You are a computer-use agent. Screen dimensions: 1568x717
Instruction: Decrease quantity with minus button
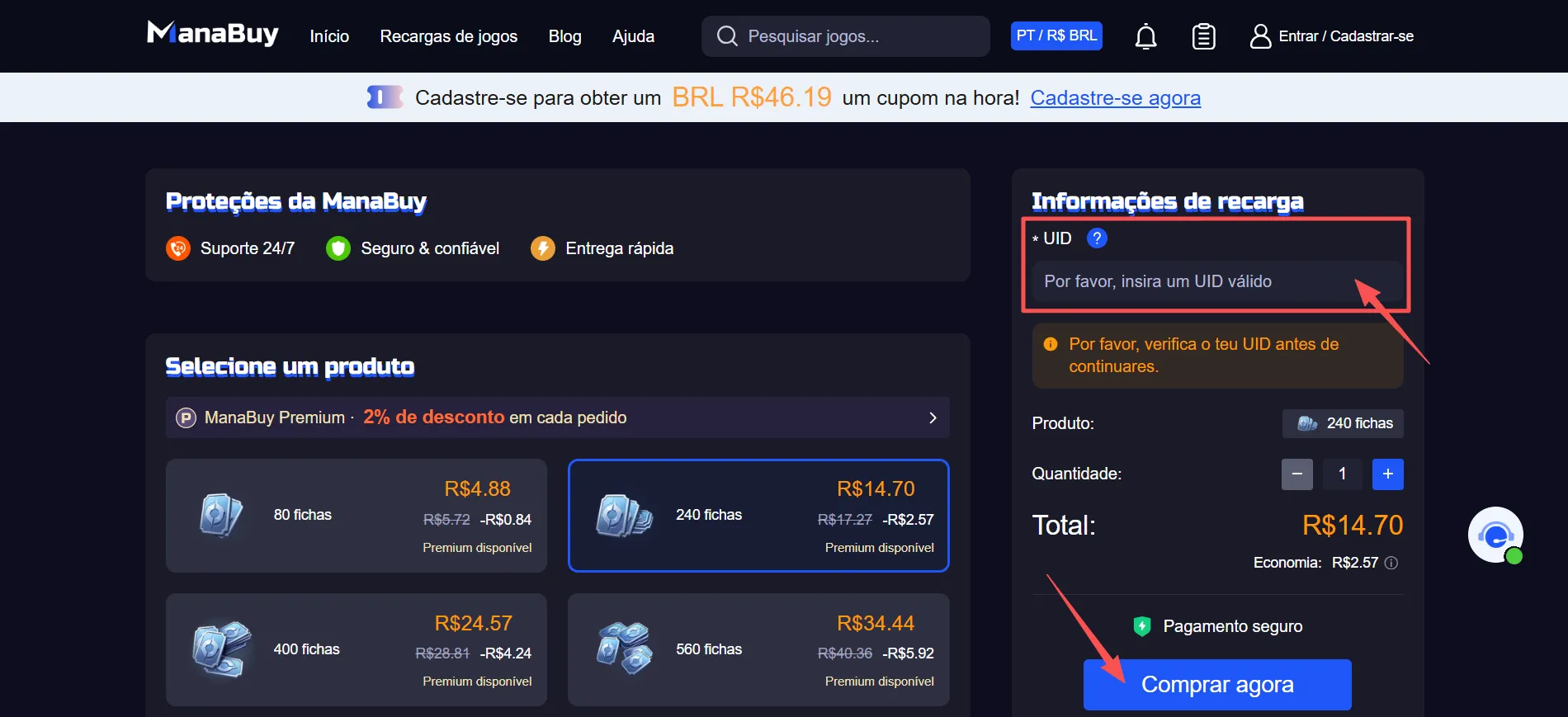(1297, 474)
